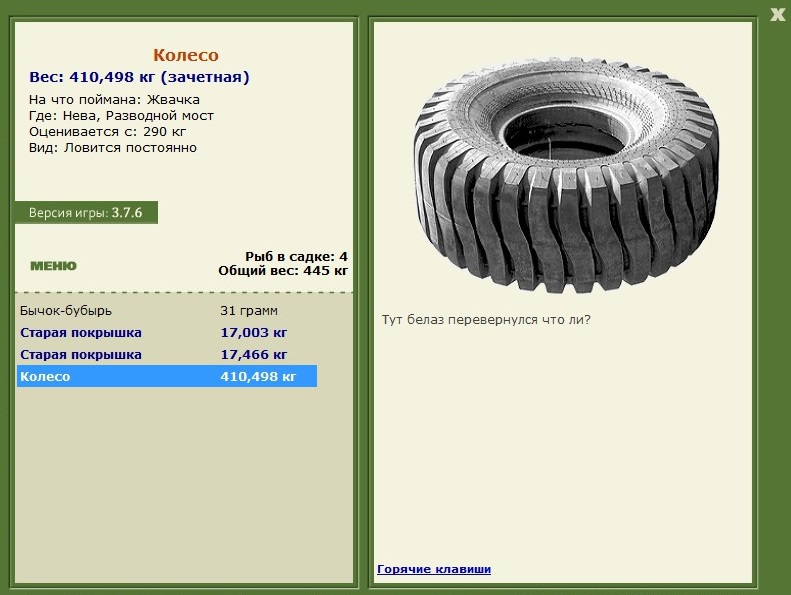Click the Где: Нева, Разводной мост line
Viewport: 791px width, 595px height.
click(122, 116)
